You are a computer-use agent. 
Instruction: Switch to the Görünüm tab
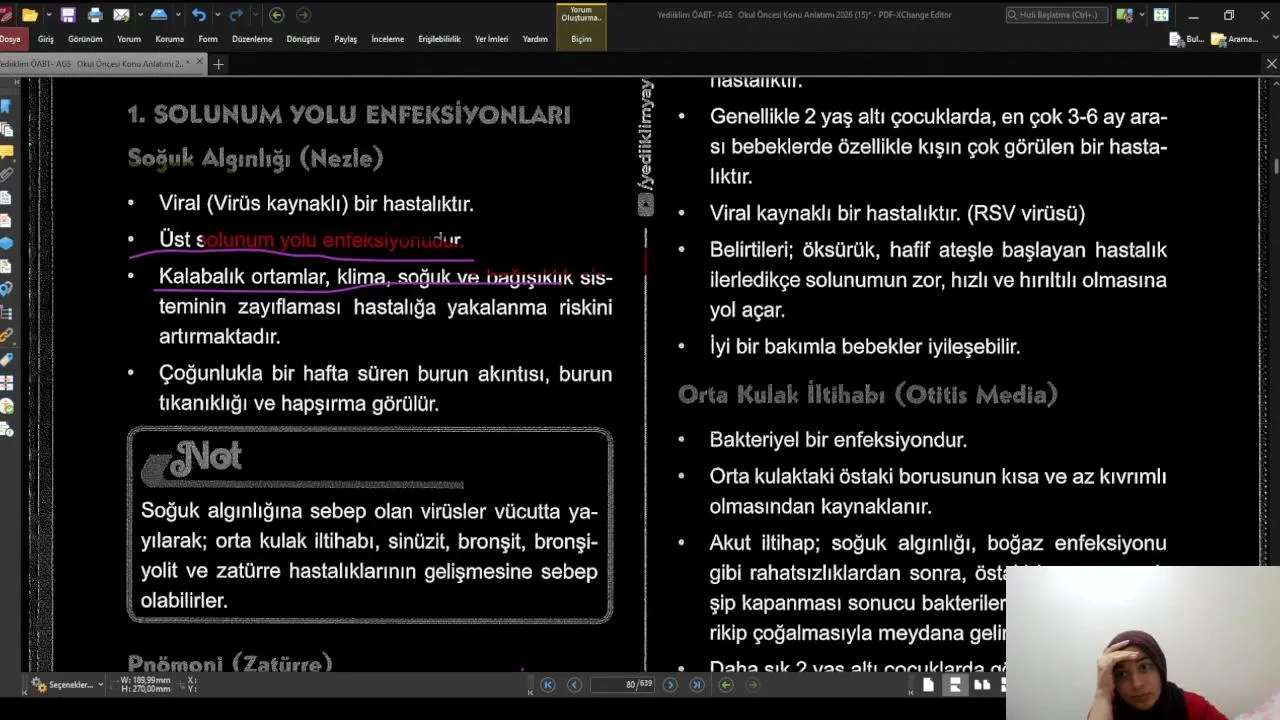pyautogui.click(x=85, y=39)
